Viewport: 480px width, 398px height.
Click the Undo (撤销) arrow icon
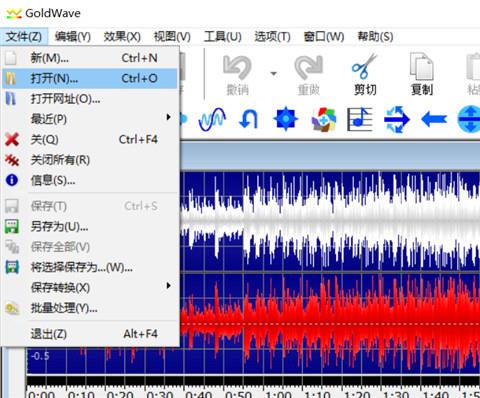tap(237, 67)
